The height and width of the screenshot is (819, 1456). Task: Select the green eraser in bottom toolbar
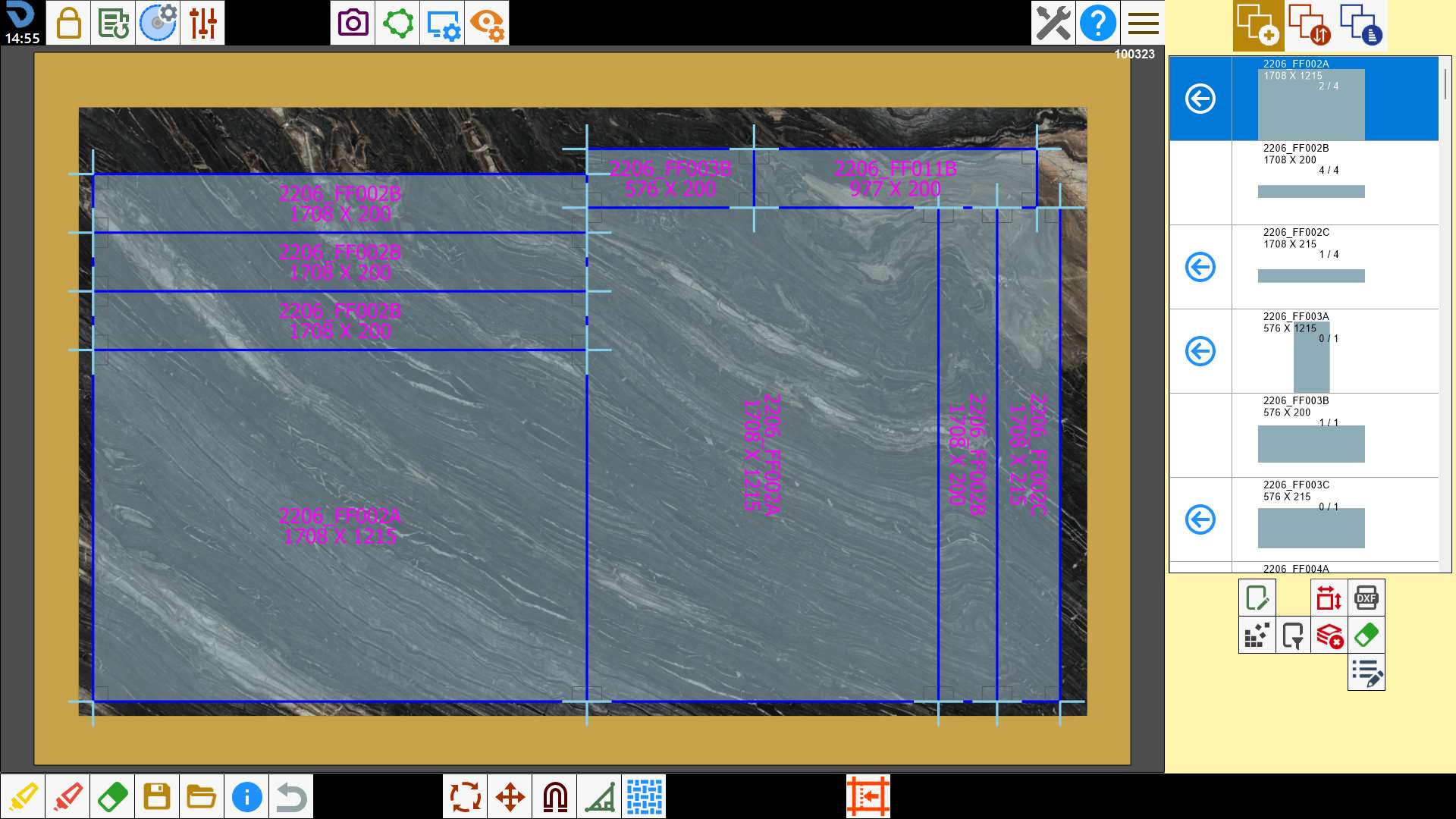click(112, 796)
